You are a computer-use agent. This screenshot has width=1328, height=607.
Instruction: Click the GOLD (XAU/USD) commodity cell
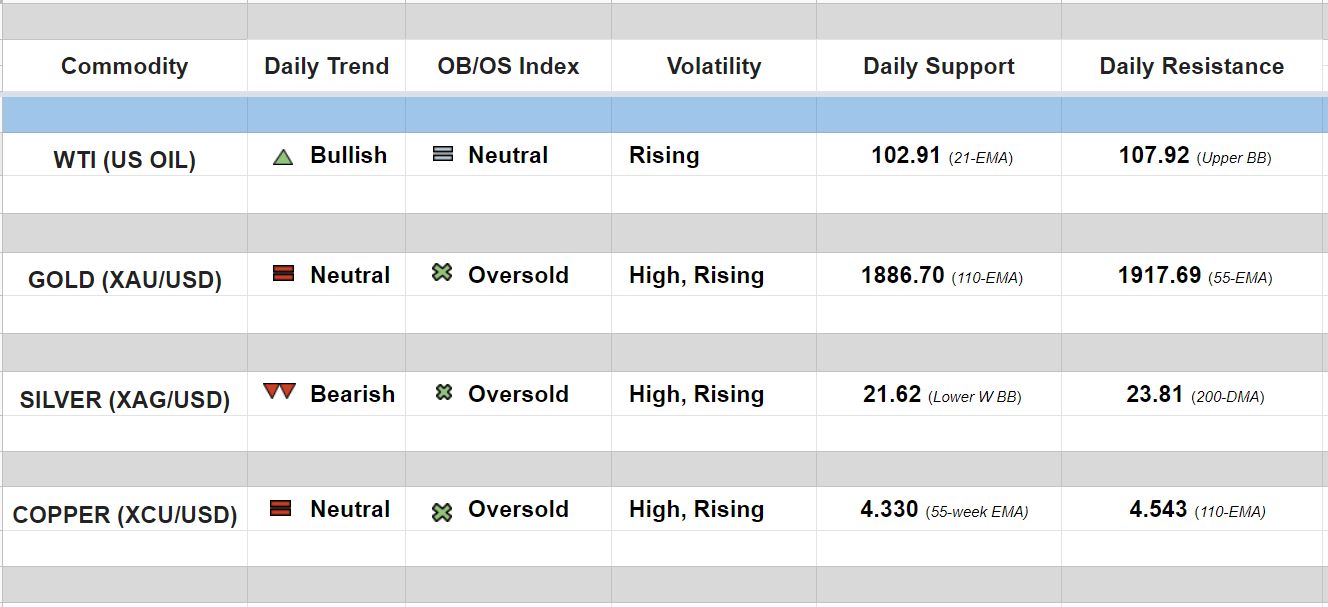[124, 279]
